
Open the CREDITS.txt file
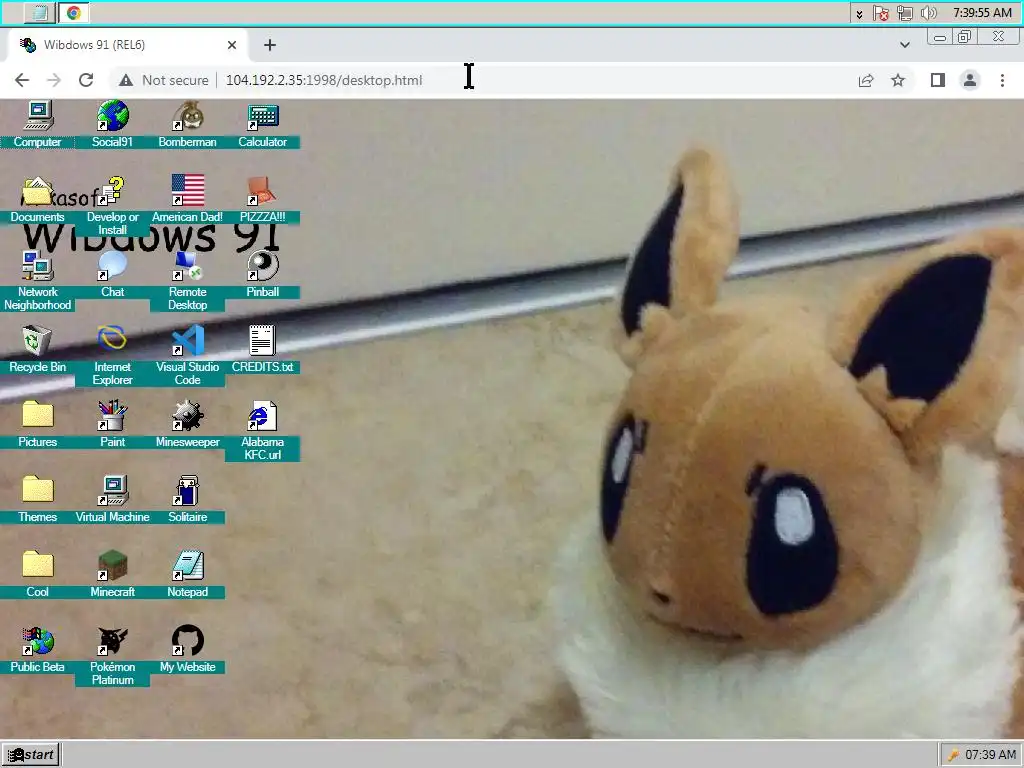click(x=263, y=349)
